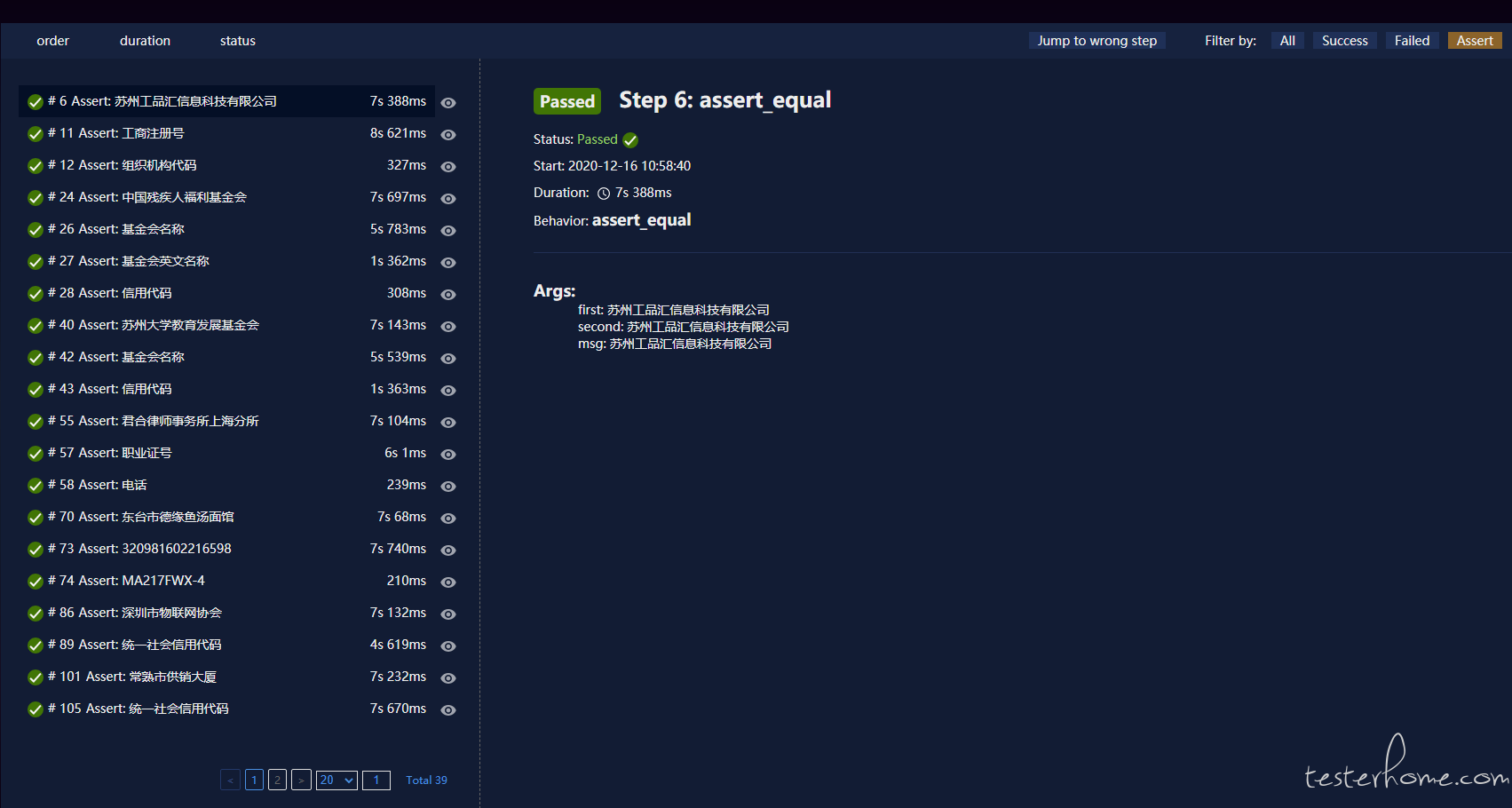Click green check icon of step 58 row
The image size is (1512, 808).
point(36,486)
